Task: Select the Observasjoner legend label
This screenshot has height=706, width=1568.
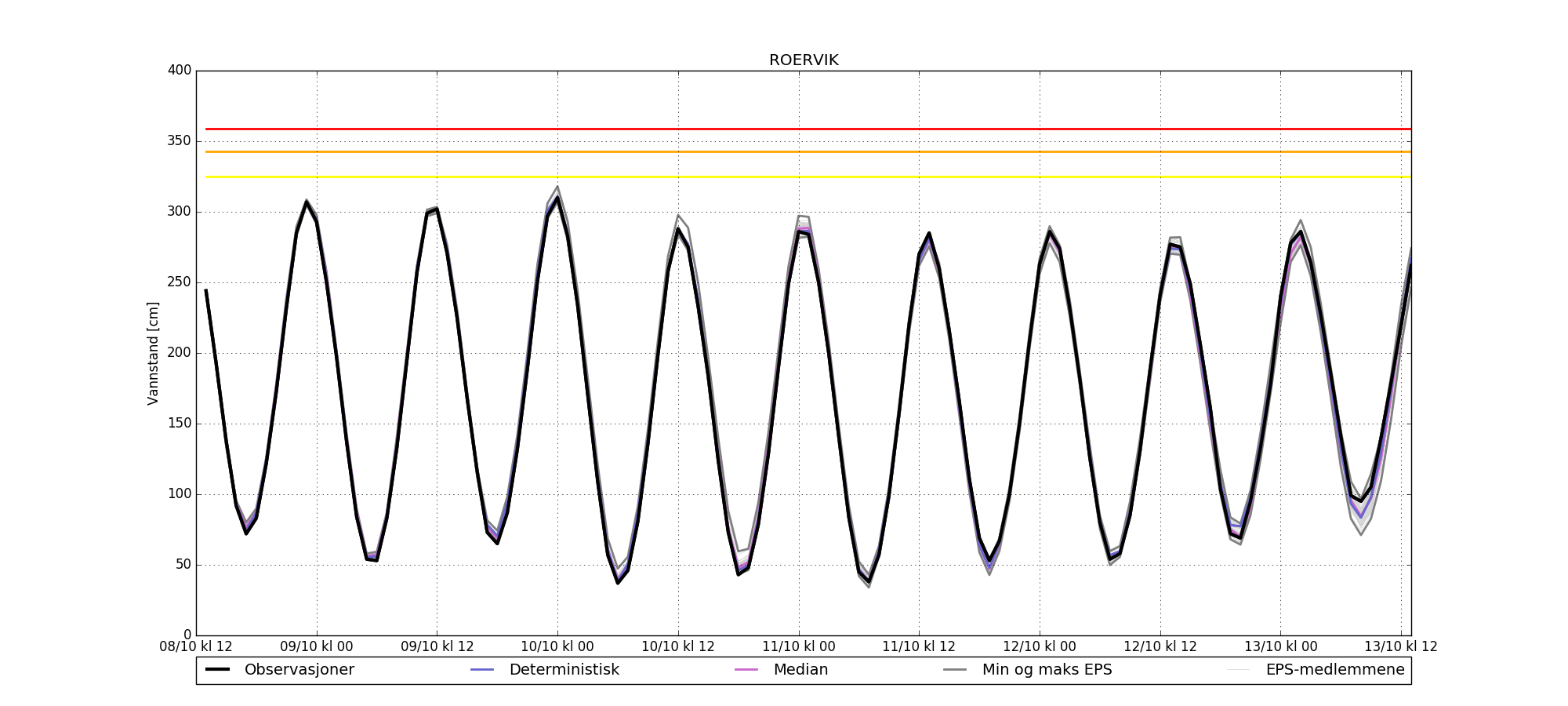Action: coord(299,670)
